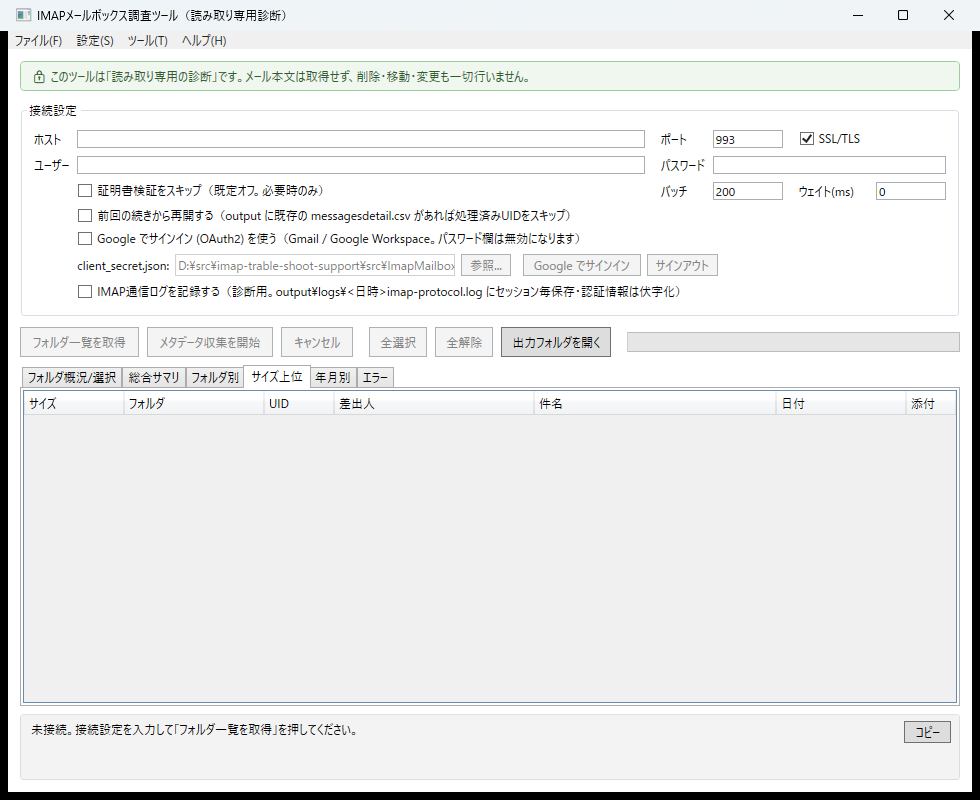Click フォルダ一覧を取得 button
Viewport: 980px width, 800px height.
pos(79,342)
